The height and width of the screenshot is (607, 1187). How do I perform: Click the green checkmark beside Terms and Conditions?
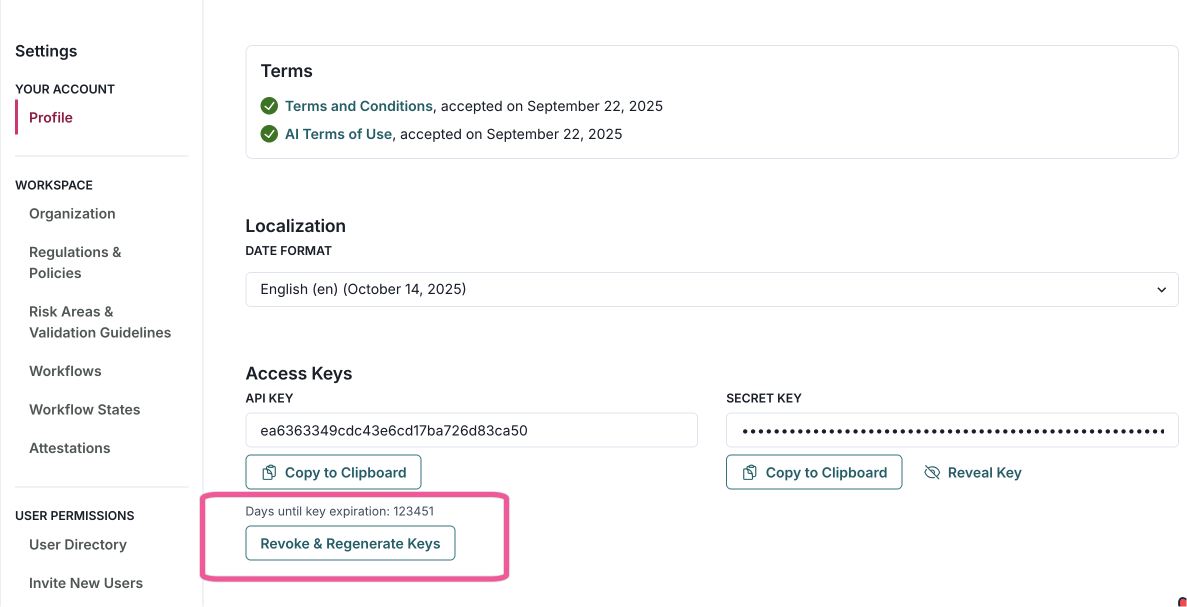click(x=269, y=106)
